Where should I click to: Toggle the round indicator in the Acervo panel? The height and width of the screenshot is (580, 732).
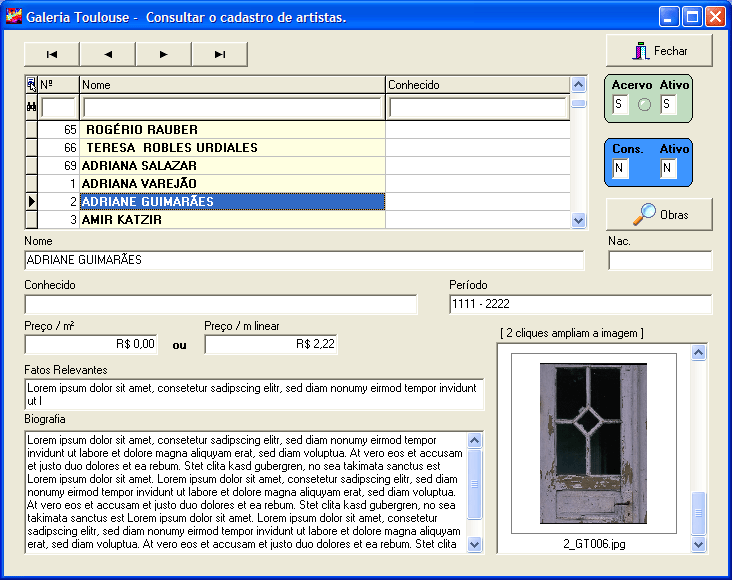tap(644, 105)
